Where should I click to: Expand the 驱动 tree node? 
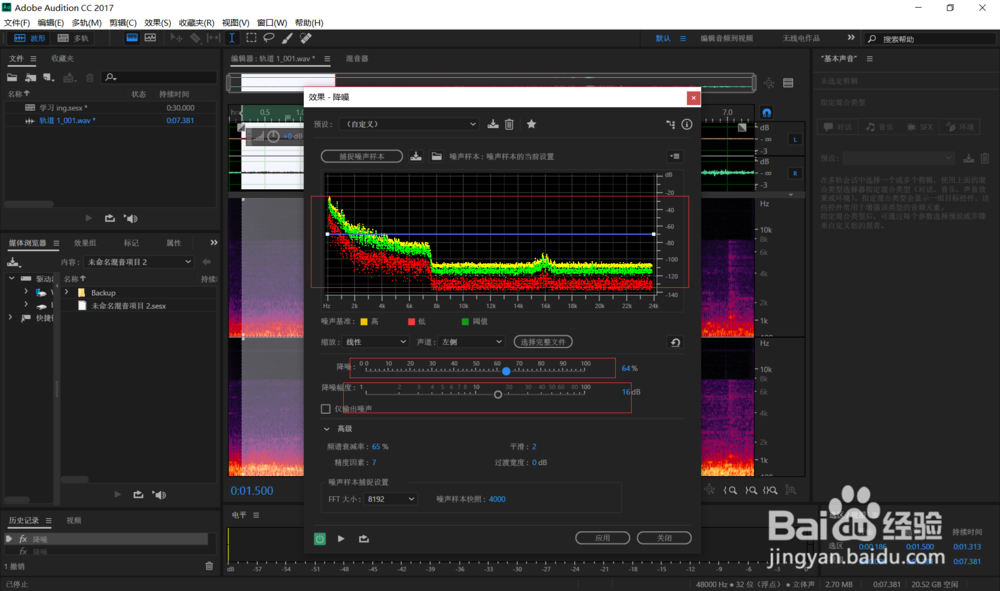tap(11, 279)
